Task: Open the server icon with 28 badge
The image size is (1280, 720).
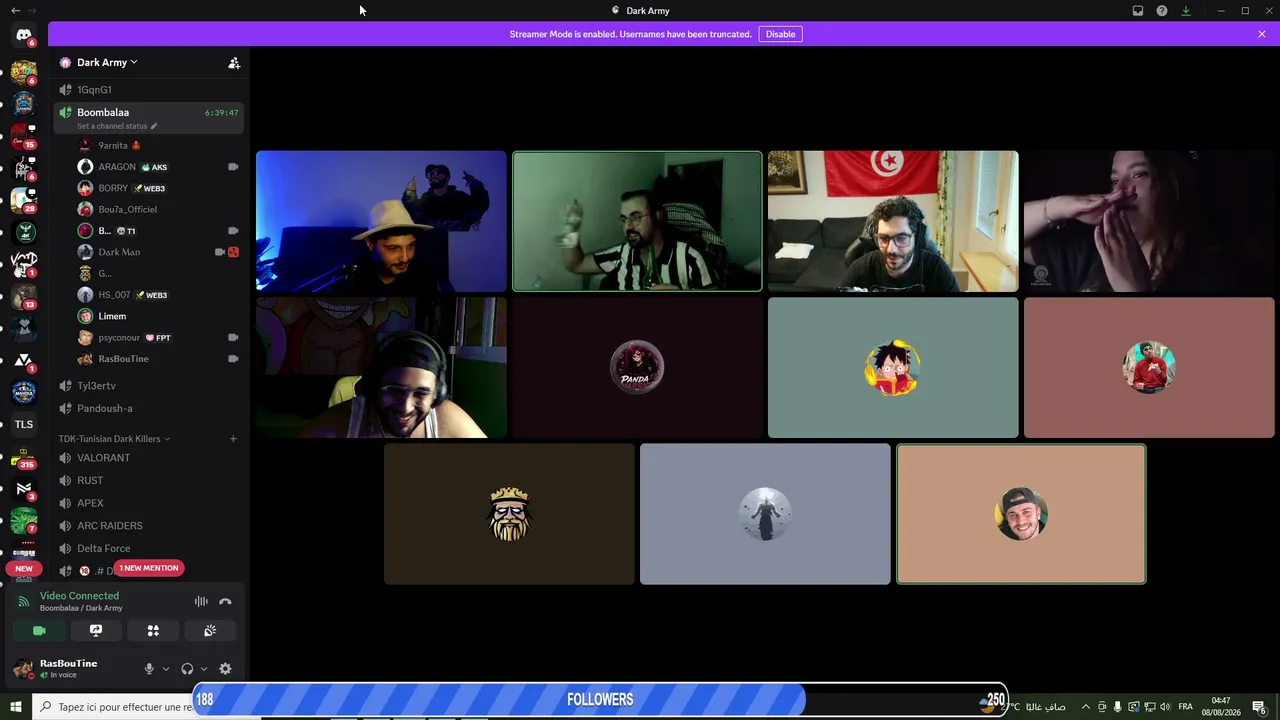Action: [24, 200]
